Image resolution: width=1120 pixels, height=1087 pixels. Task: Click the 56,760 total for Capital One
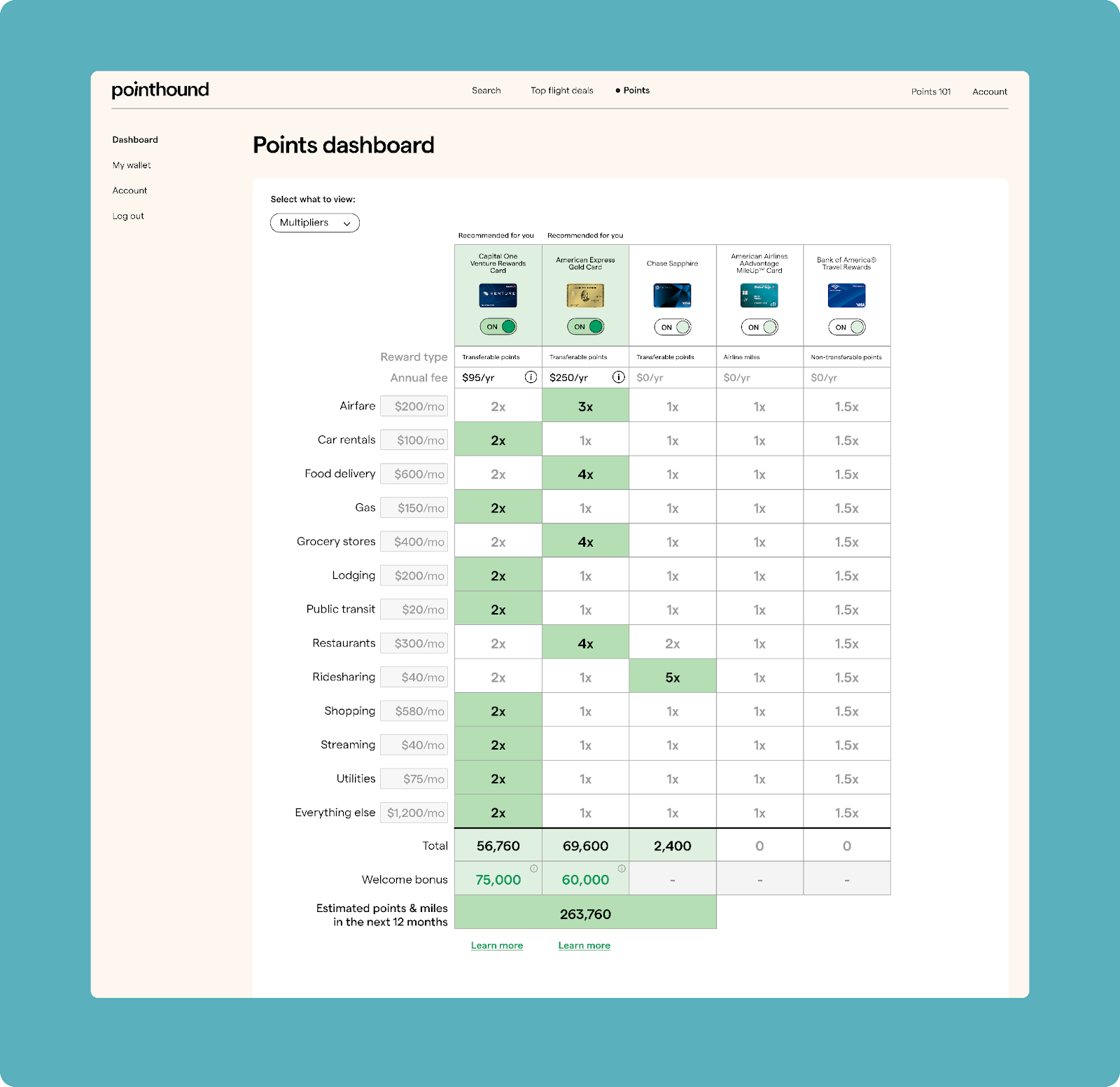point(498,846)
